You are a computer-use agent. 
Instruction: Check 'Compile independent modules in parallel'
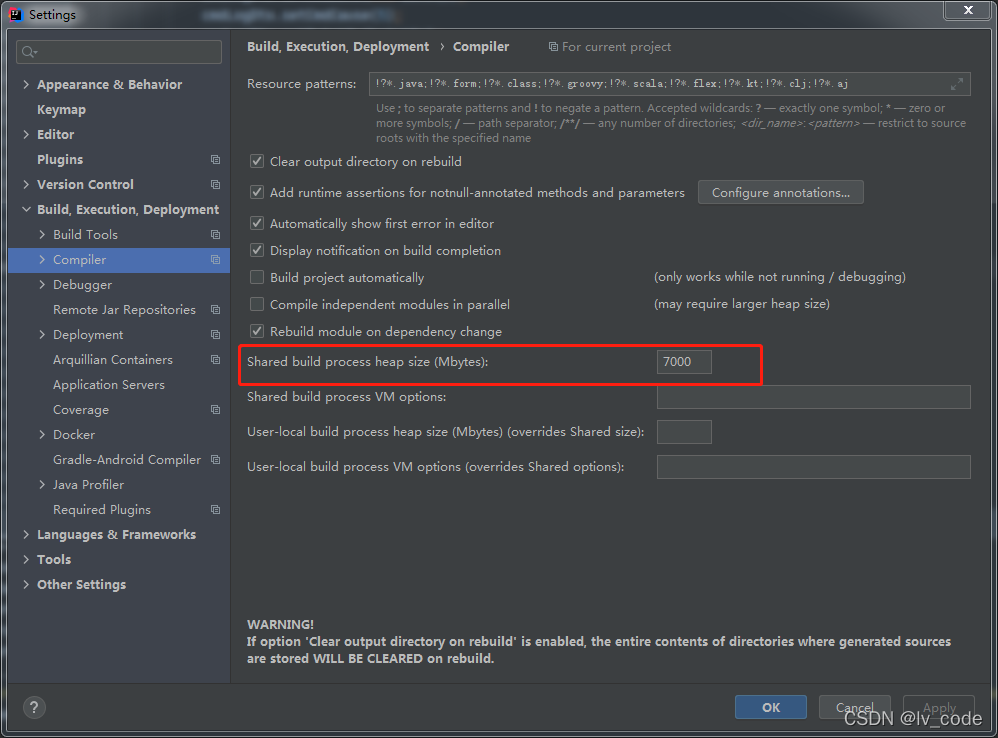tap(257, 304)
